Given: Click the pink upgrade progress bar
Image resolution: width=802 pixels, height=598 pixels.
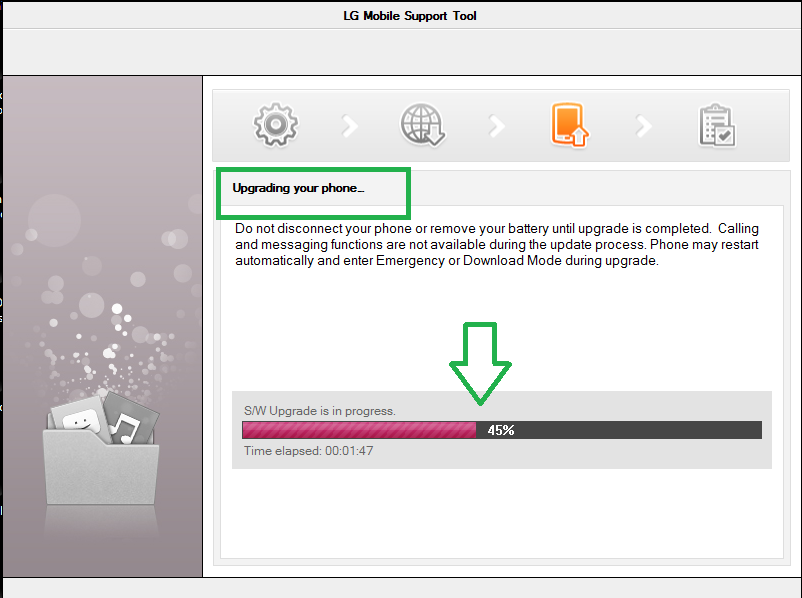Looking at the screenshot, I should click(502, 430).
